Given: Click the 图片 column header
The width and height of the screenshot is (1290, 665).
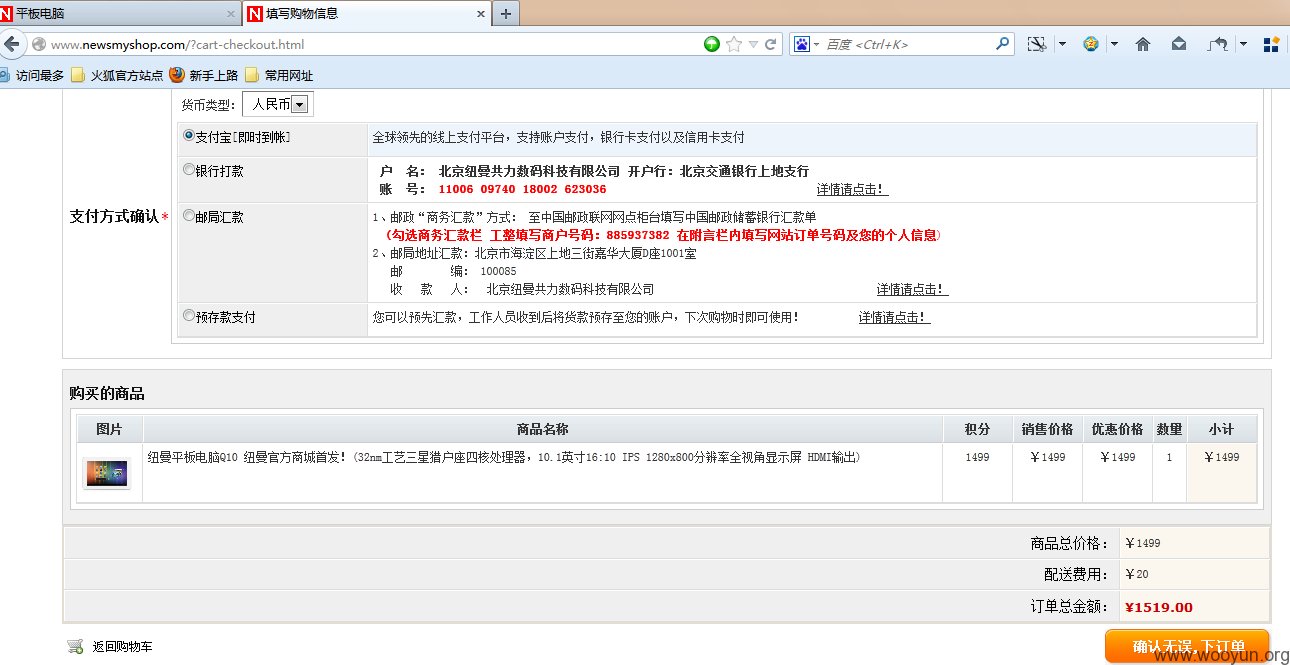Looking at the screenshot, I should (110, 429).
